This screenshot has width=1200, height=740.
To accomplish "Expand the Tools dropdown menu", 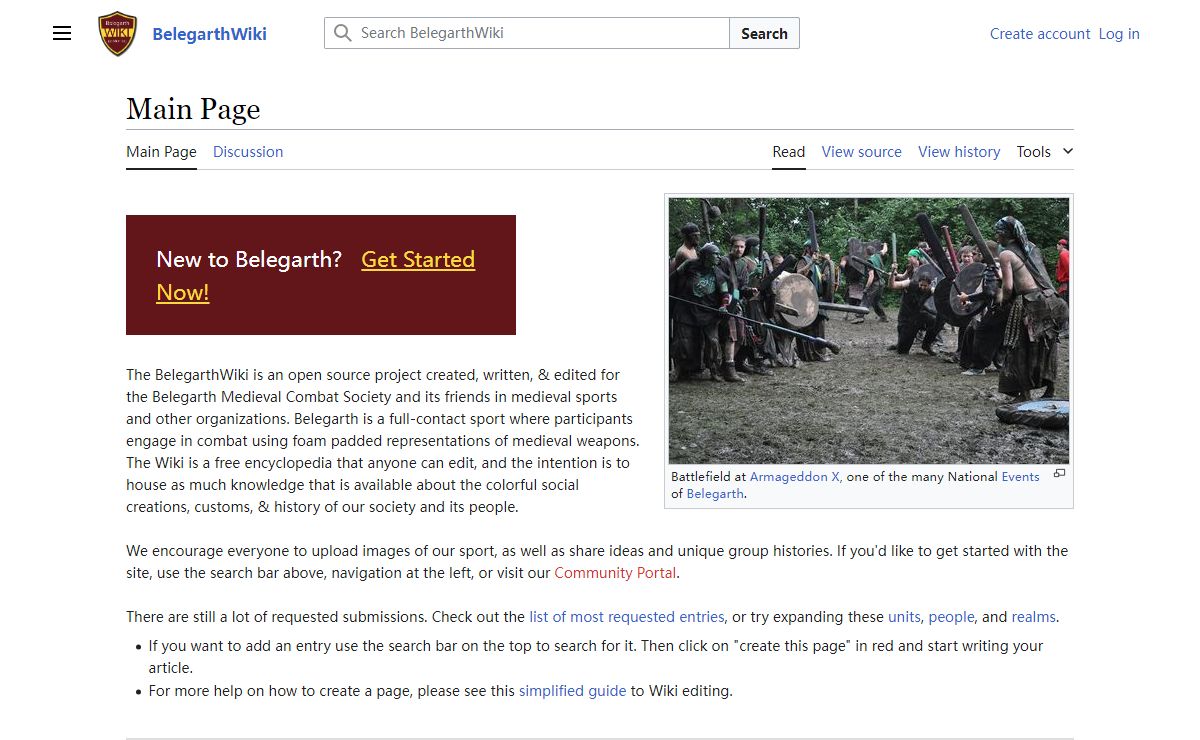I will tap(1045, 152).
